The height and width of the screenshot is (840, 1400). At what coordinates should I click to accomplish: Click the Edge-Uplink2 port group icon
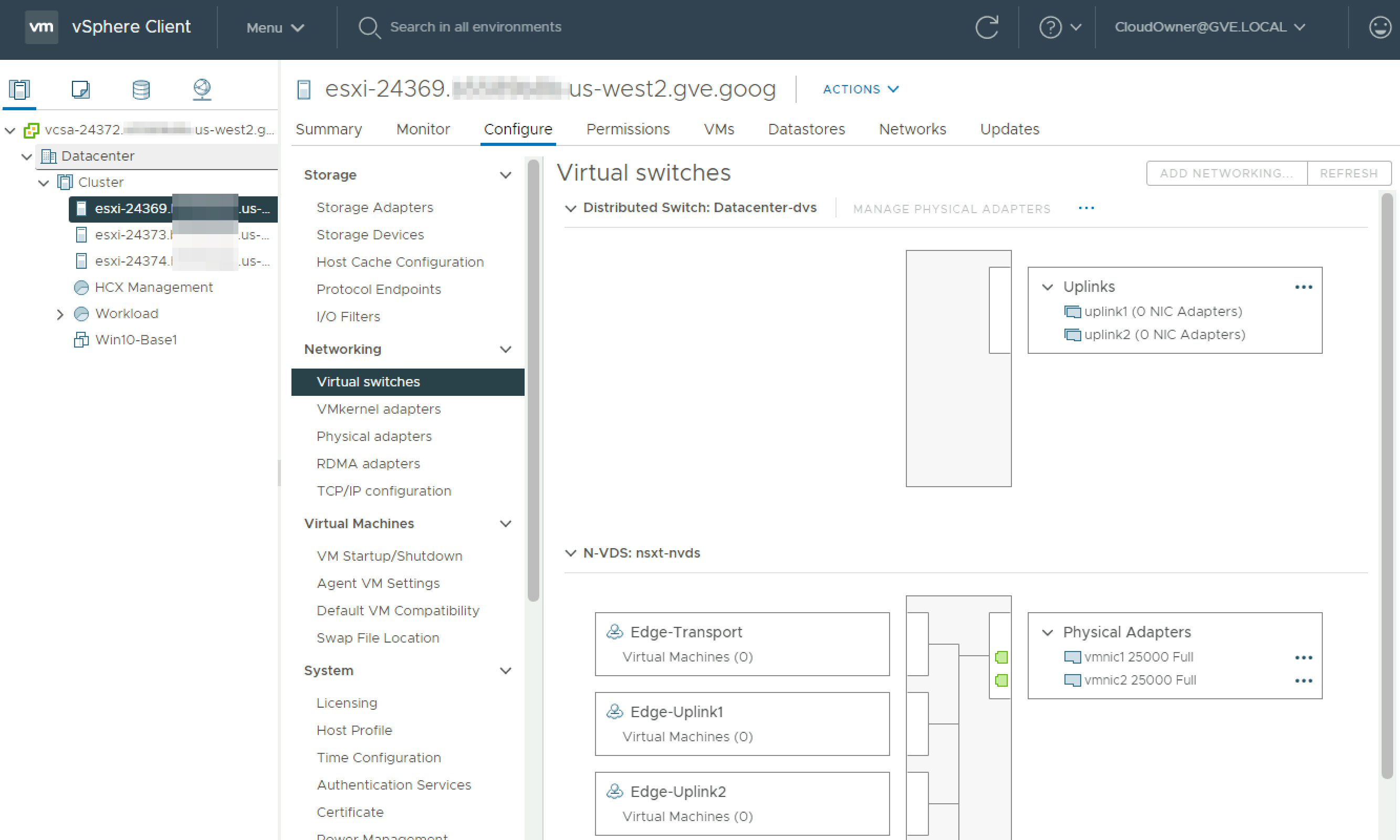tap(615, 791)
